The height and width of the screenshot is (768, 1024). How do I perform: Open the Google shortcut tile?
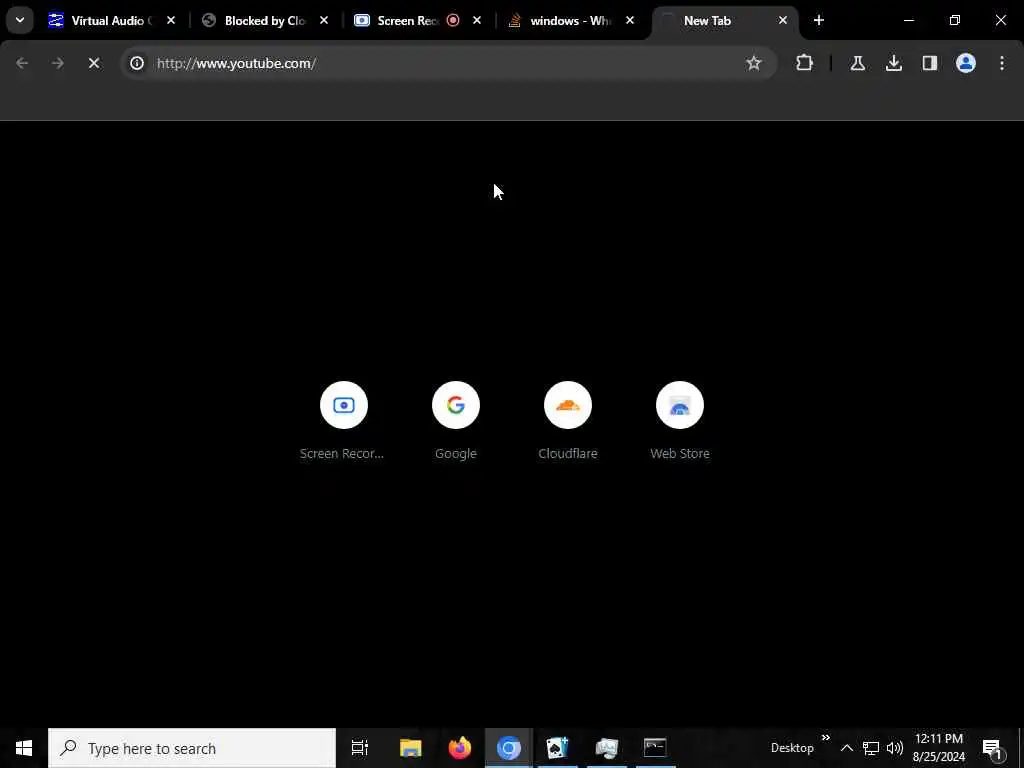point(456,421)
